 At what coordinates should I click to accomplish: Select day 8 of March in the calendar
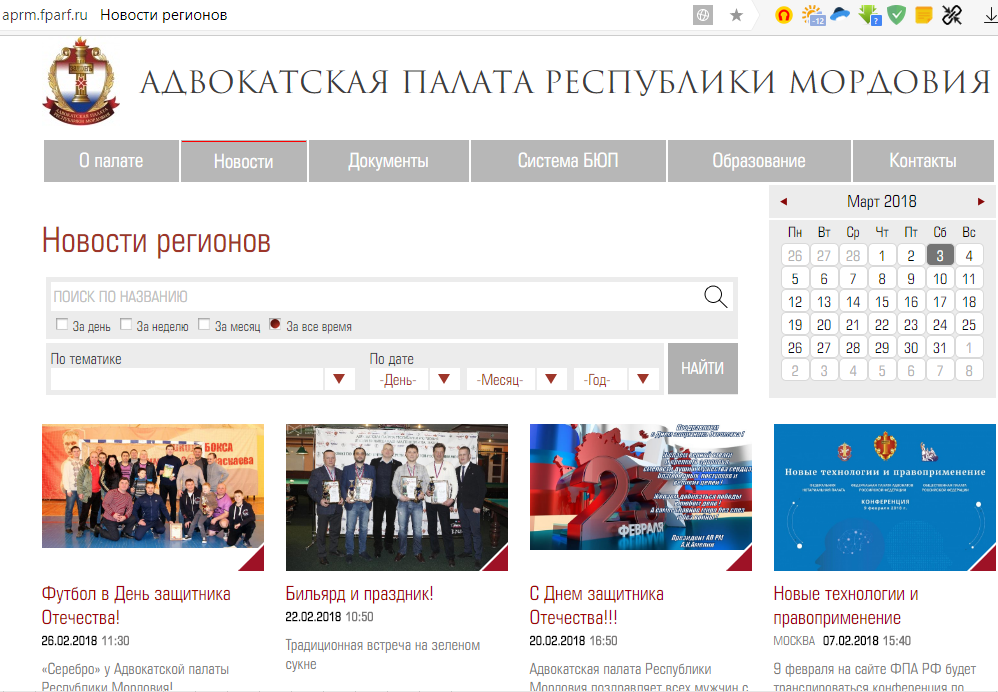coord(882,279)
